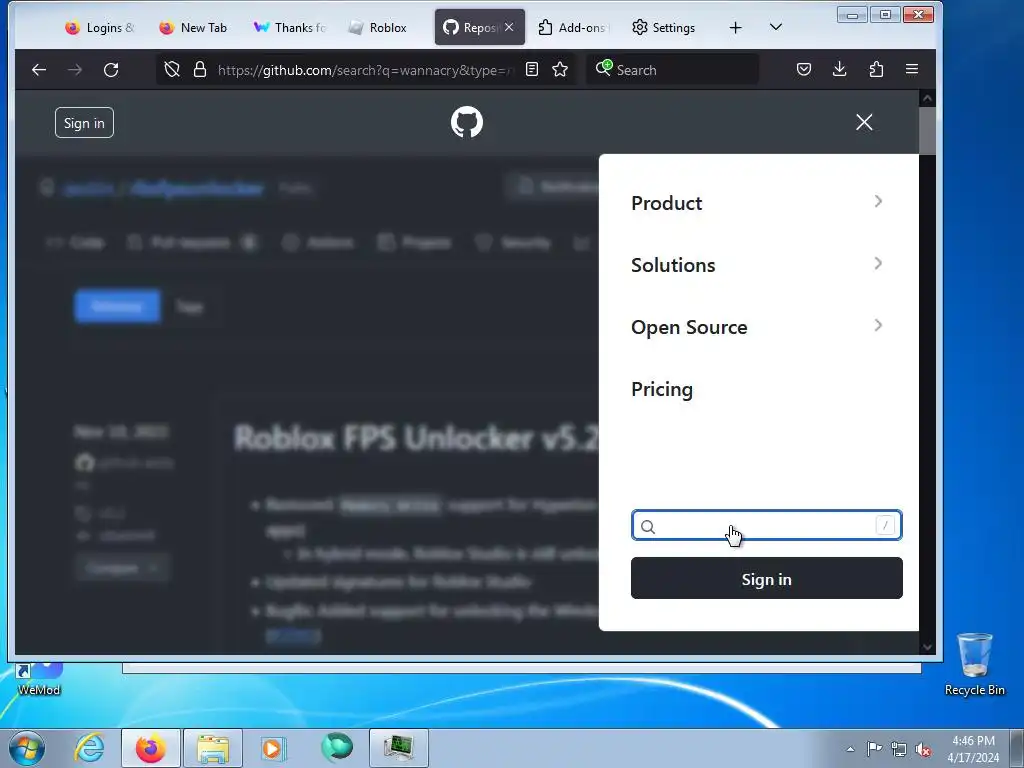Open tracking protection shield icon
Image resolution: width=1024 pixels, height=768 pixels.
tap(172, 69)
